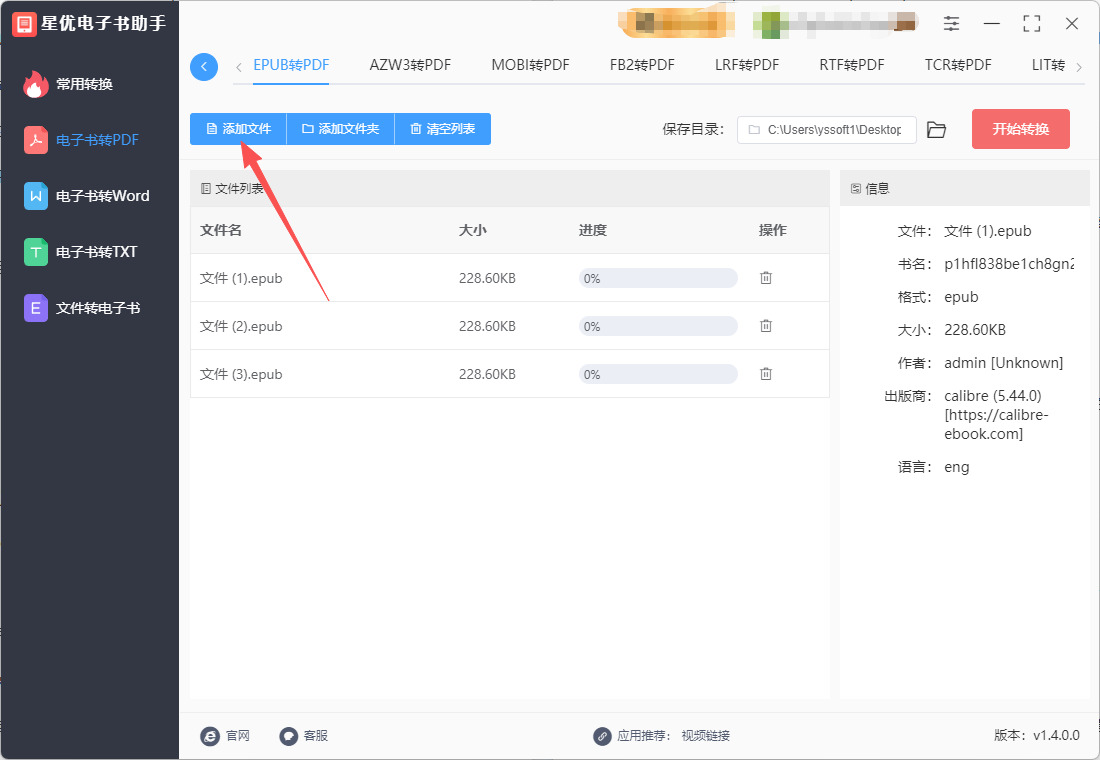Click the 清空列表 button
The image size is (1100, 760).
click(x=443, y=129)
